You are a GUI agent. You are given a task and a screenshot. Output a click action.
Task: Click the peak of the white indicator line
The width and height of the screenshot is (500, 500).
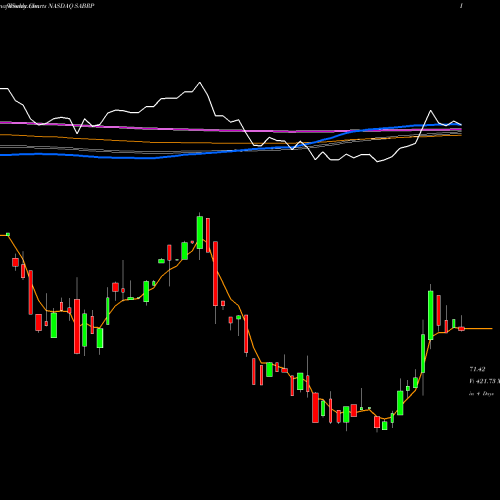[x=200, y=82]
